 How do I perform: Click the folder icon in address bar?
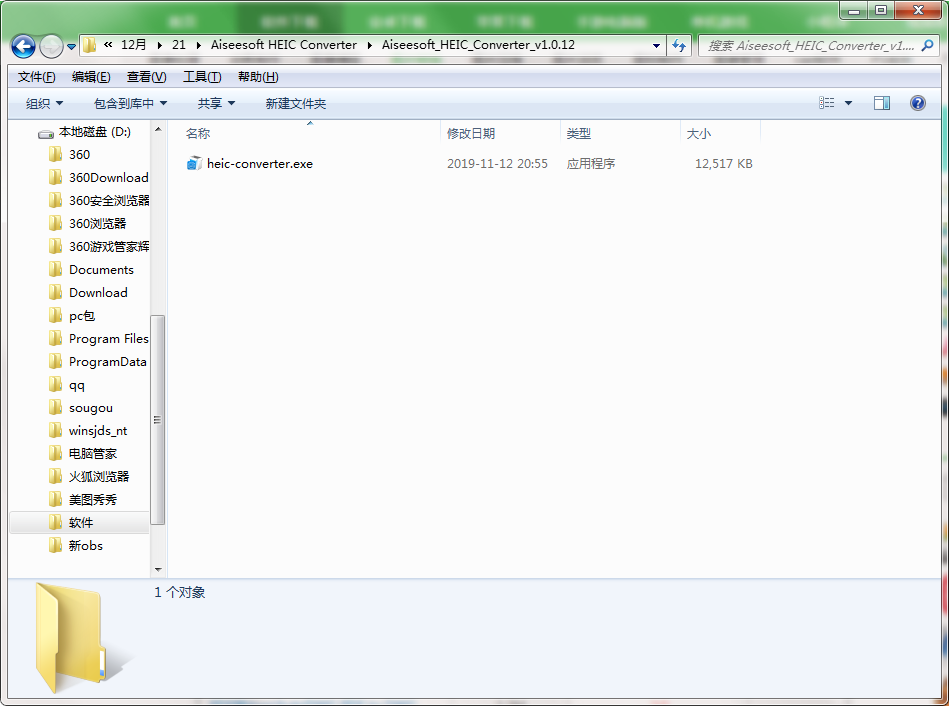(90, 45)
